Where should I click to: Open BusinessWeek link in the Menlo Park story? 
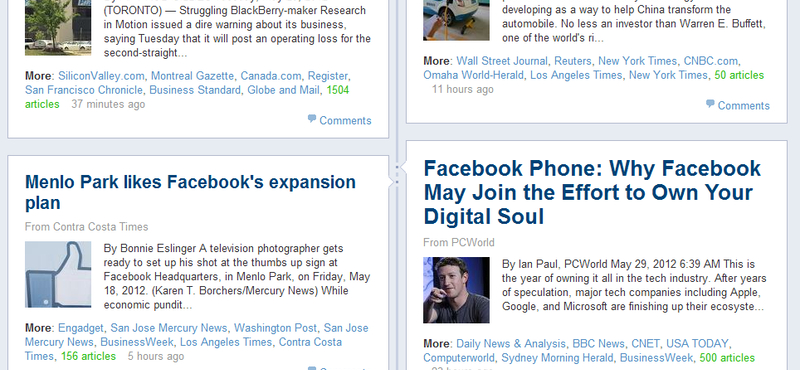[137, 342]
